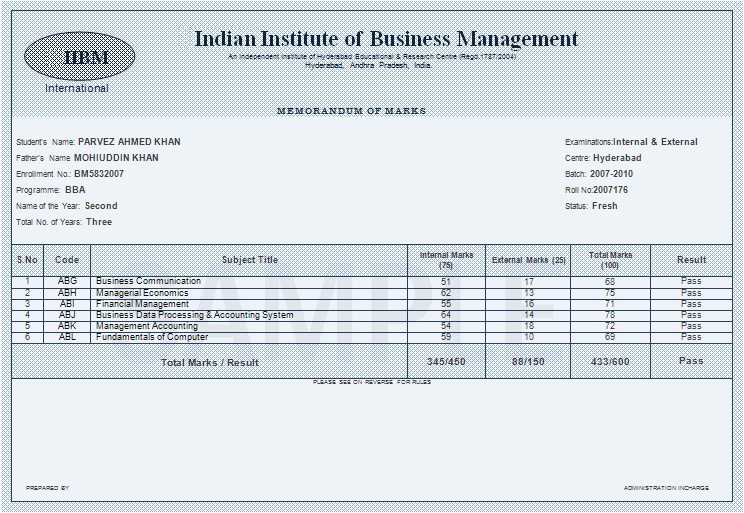The width and height of the screenshot is (744, 513).
Task: Click grand total '433/600'
Action: click(x=610, y=362)
